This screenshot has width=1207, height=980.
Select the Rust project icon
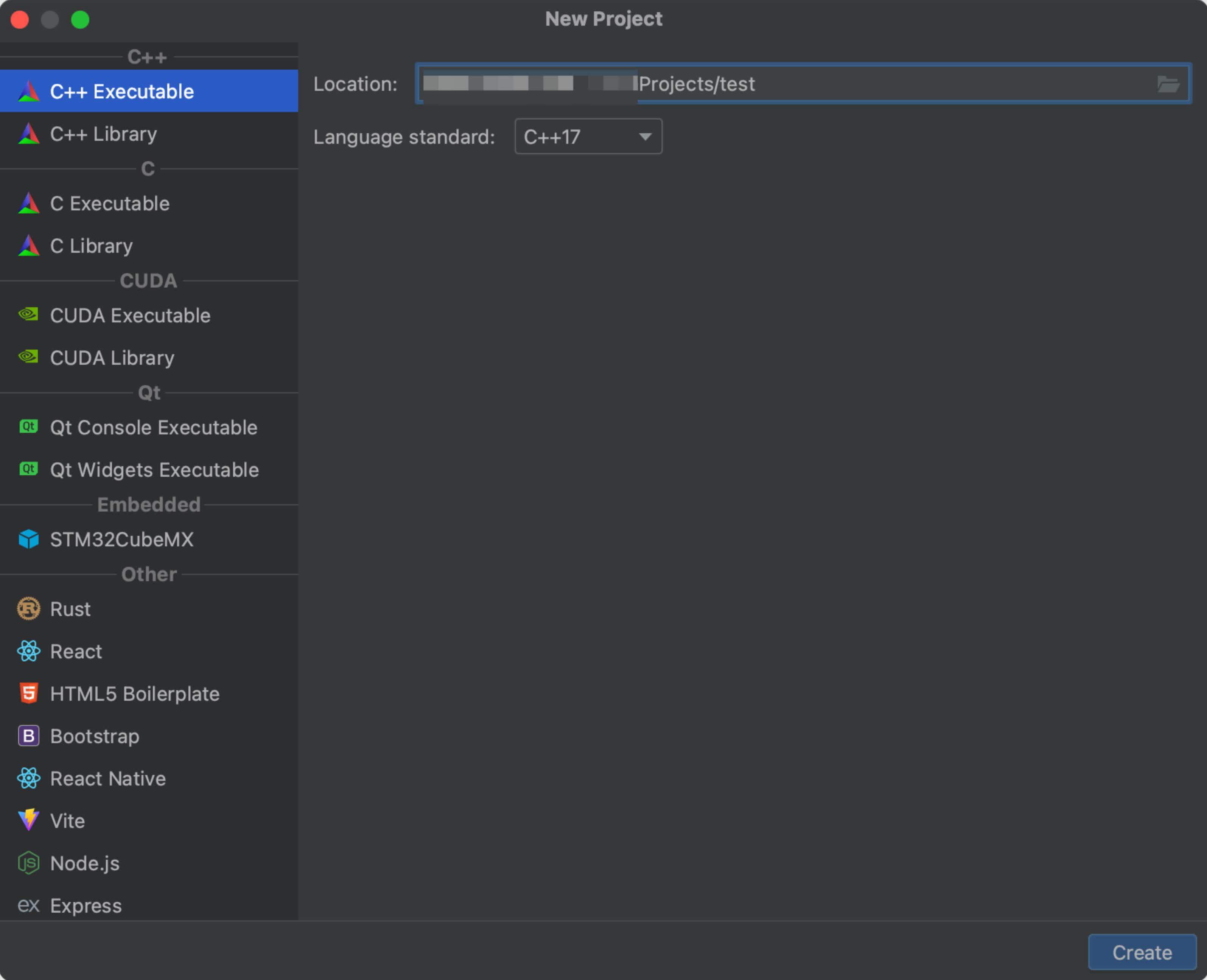(x=28, y=609)
